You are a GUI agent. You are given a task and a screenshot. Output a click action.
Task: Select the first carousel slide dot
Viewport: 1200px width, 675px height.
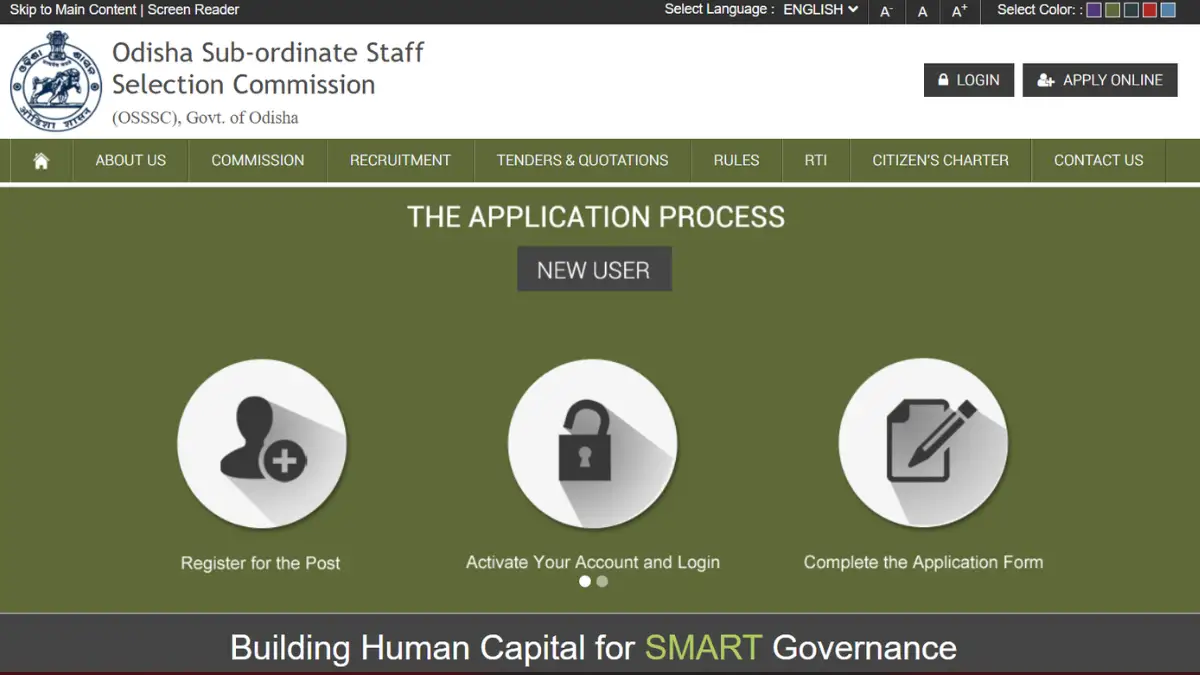click(585, 581)
